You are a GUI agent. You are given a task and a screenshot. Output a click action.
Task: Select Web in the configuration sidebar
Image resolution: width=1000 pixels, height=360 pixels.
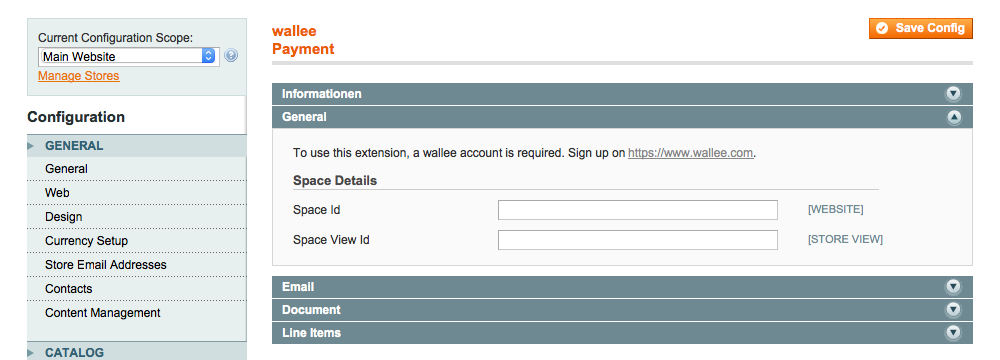tap(136, 193)
